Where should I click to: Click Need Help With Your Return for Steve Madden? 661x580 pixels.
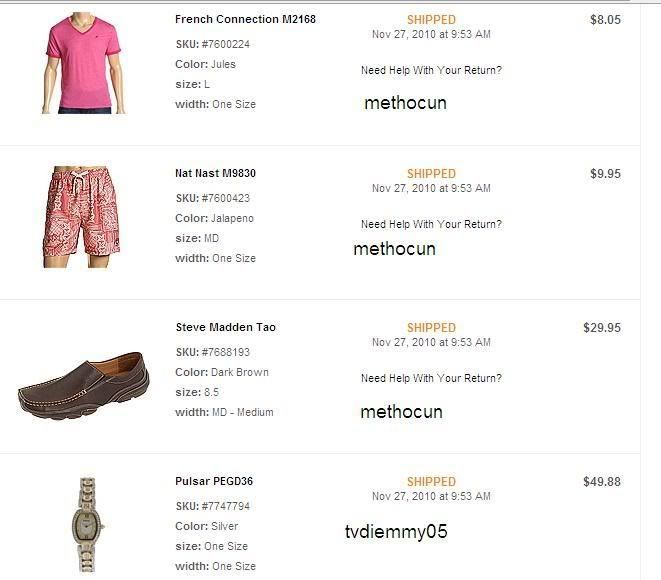(431, 378)
